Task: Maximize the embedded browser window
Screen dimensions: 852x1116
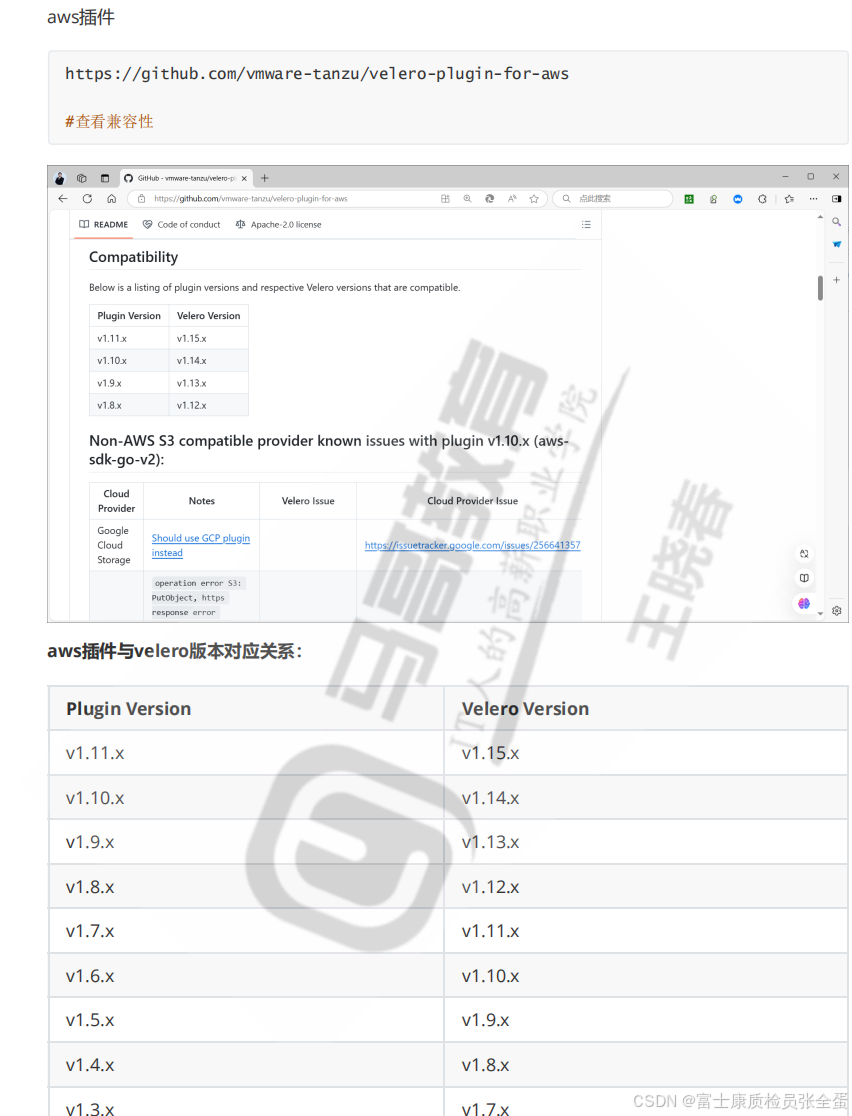Action: click(x=811, y=176)
